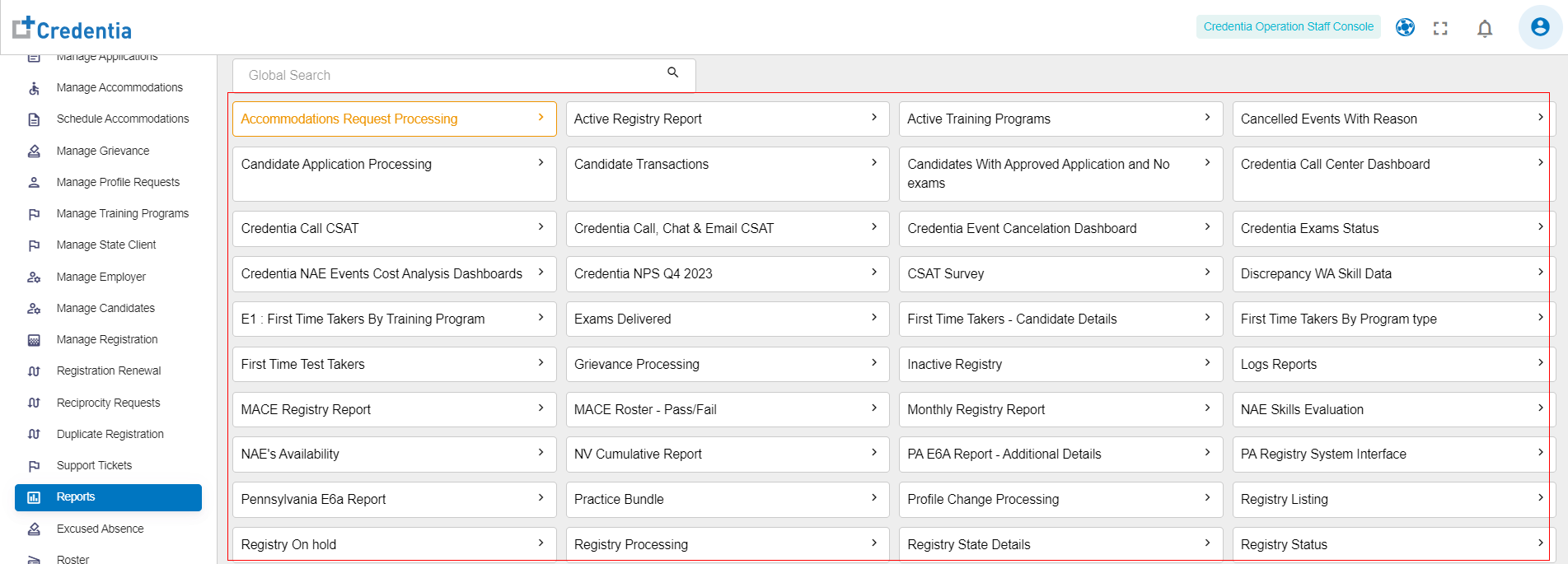
Task: Click the Manage Grievance sidebar icon
Action: [x=34, y=151]
